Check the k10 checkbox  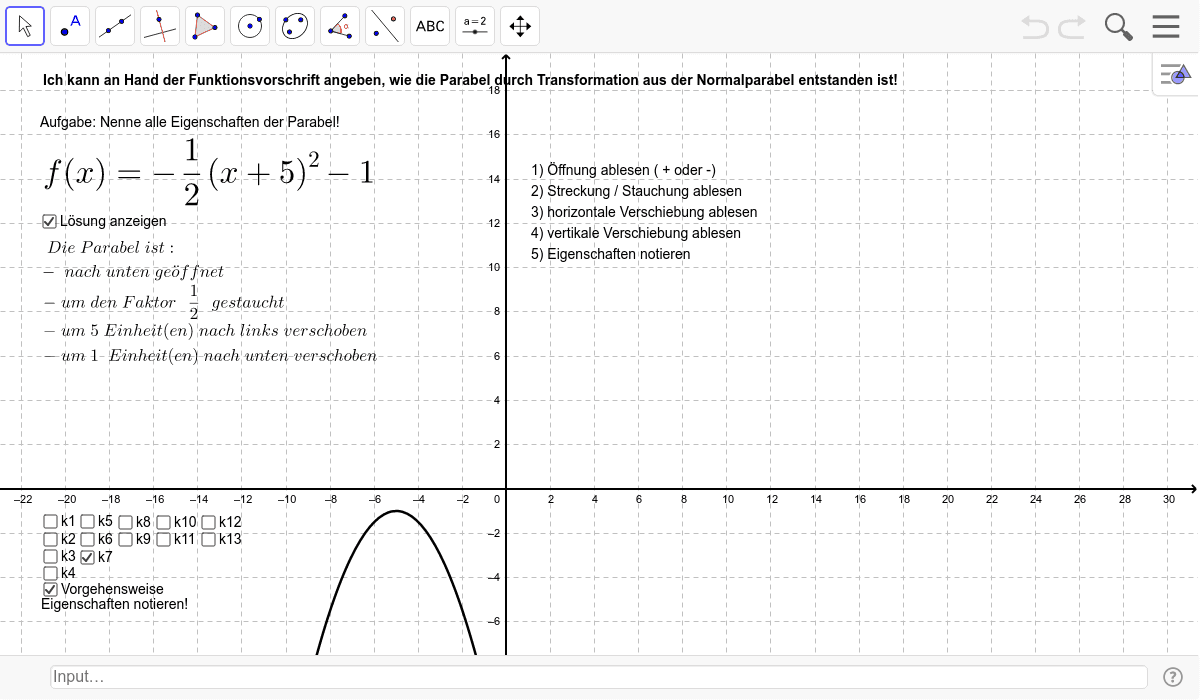[163, 522]
